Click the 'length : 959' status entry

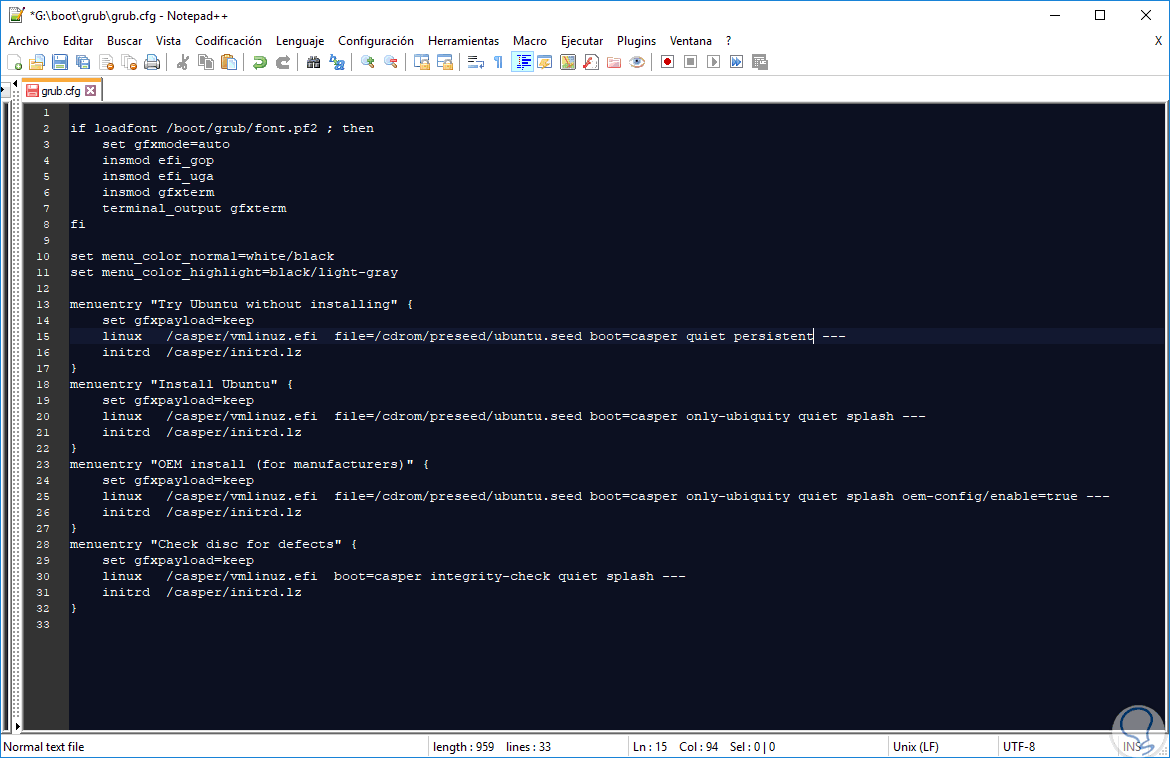(463, 747)
